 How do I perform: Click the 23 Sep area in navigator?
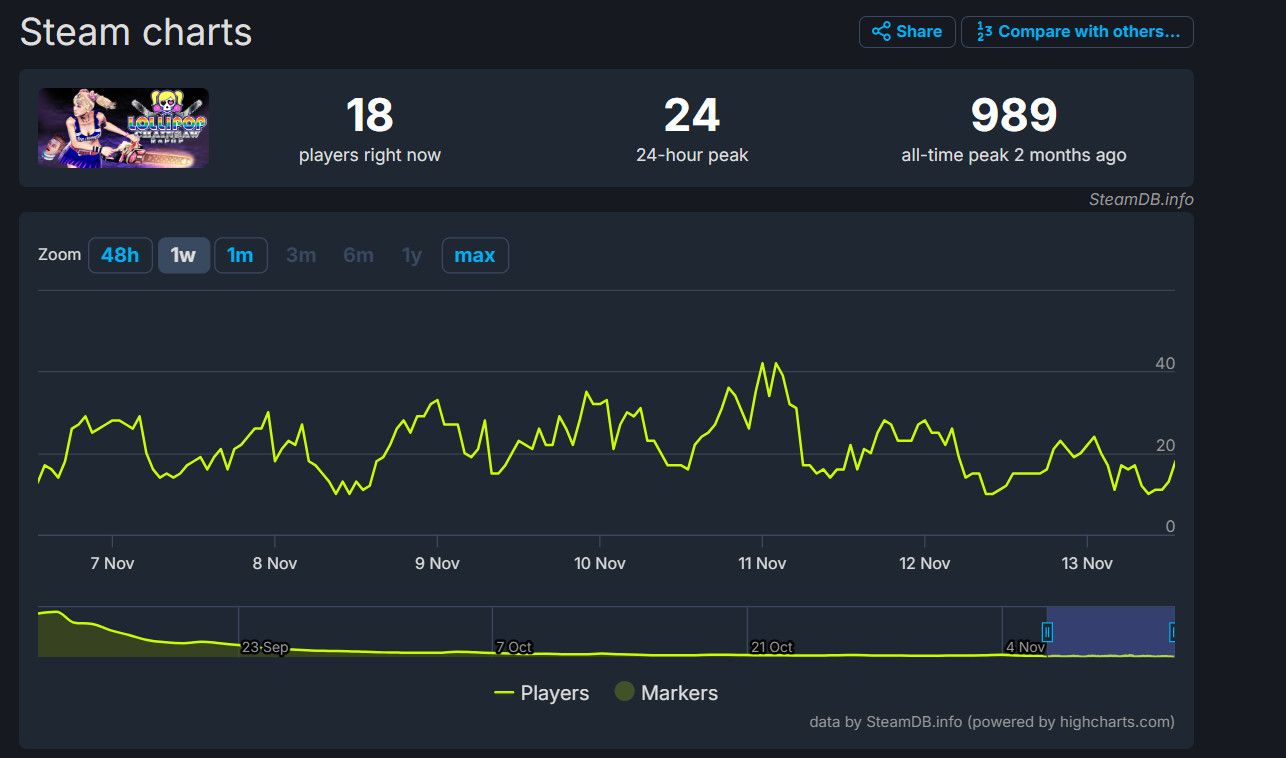click(x=265, y=647)
